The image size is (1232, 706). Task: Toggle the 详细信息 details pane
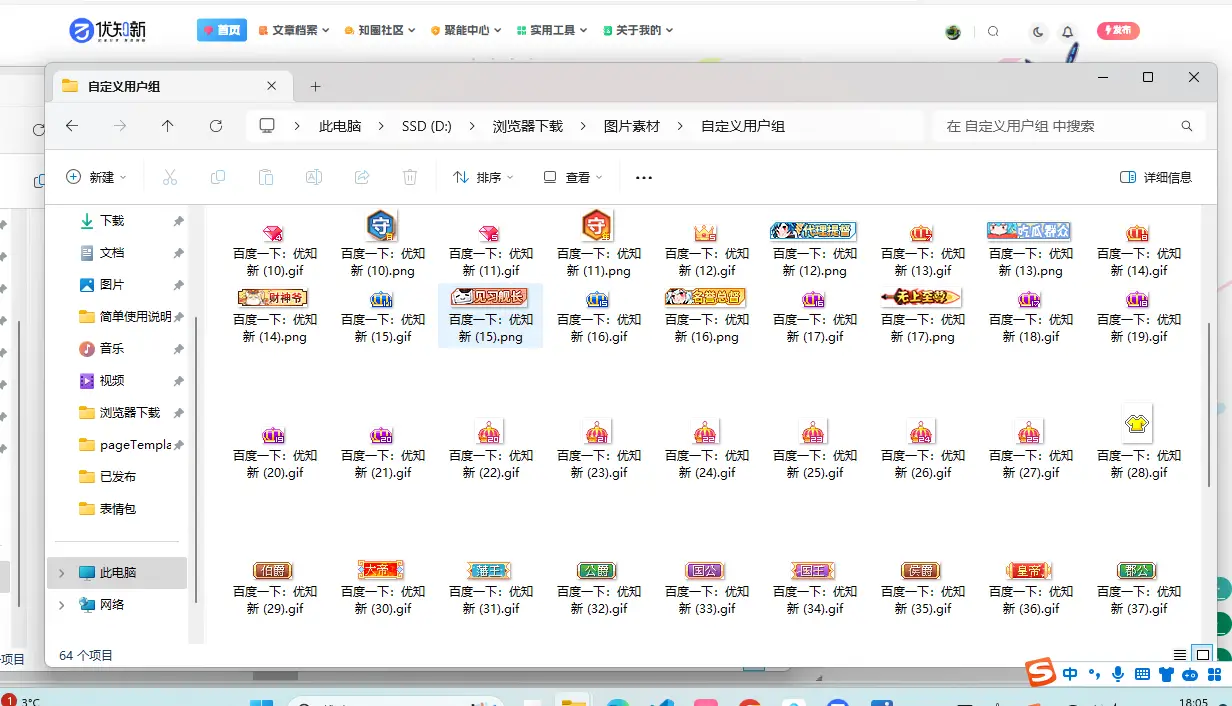click(x=1156, y=177)
